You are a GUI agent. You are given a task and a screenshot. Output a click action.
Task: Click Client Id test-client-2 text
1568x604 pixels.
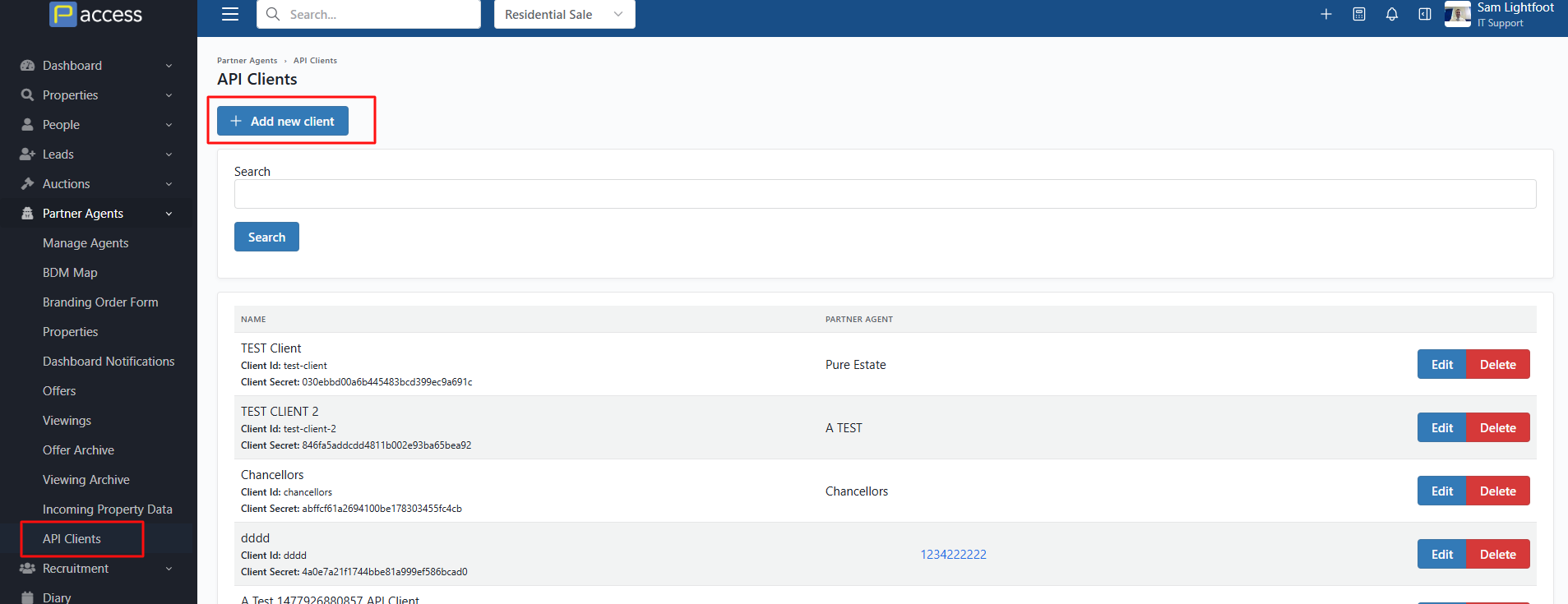[288, 429]
